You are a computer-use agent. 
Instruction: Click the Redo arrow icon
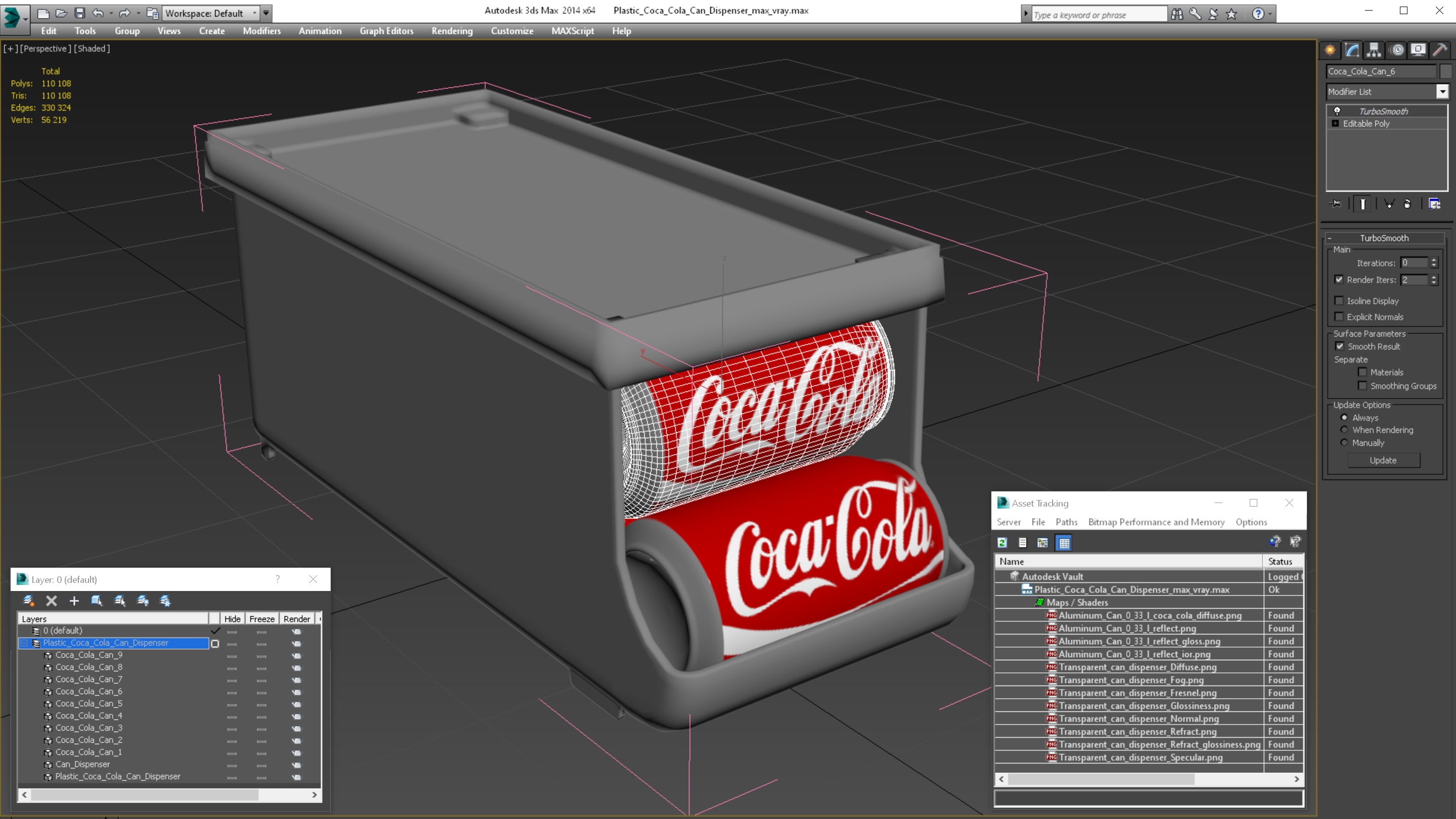pos(124,13)
